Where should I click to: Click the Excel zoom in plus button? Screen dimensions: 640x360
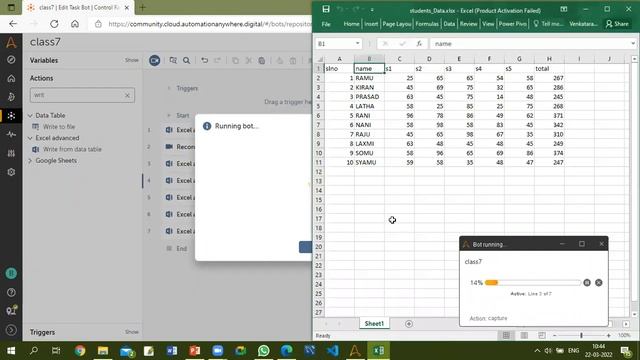click(x=609, y=336)
